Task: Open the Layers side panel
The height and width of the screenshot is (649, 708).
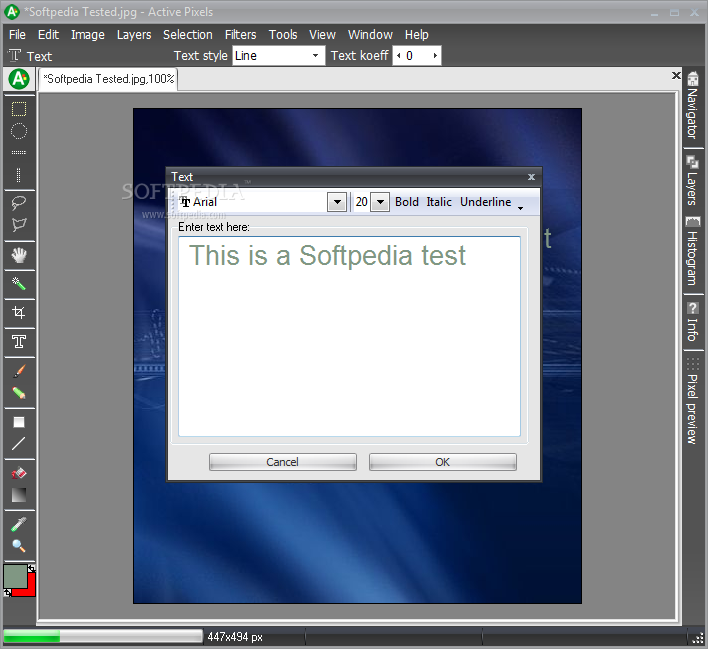Action: click(692, 181)
